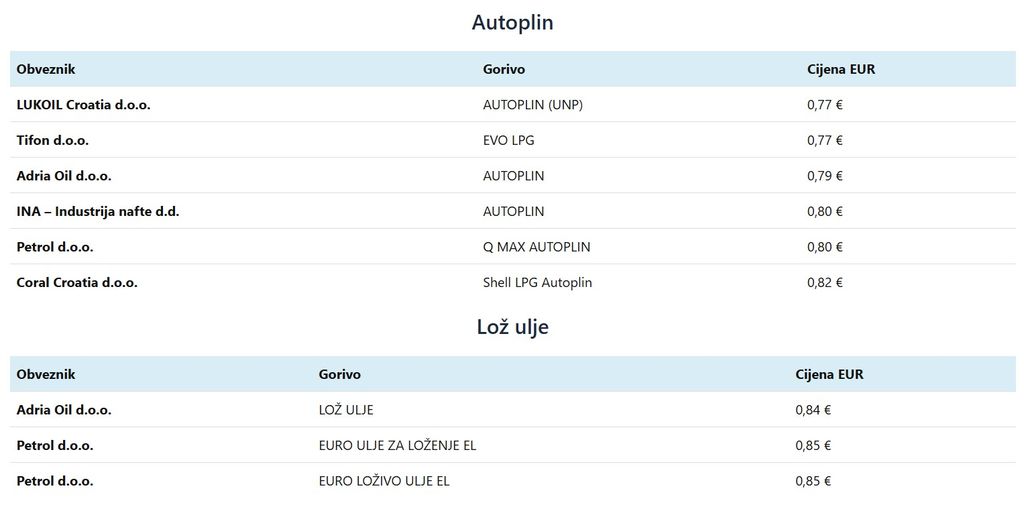Click the Lož ulje section heading
The width and height of the screenshot is (1024, 507).
point(512,327)
